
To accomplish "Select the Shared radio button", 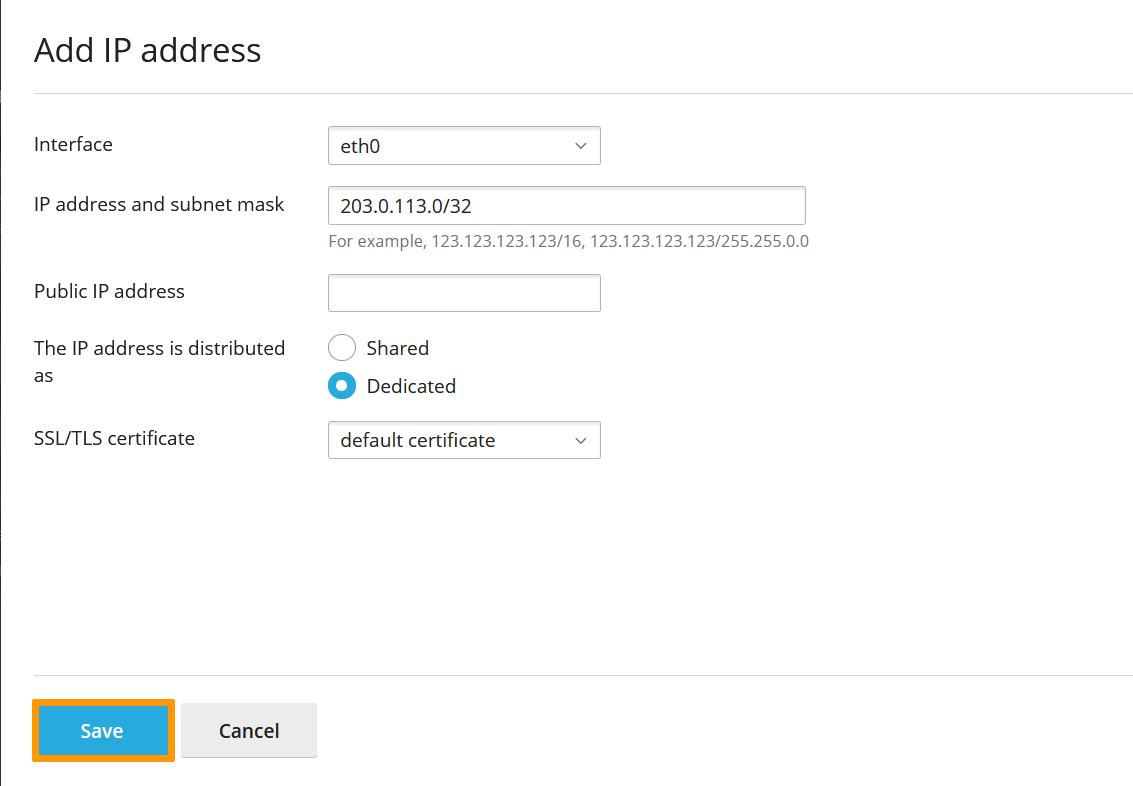I will coord(342,347).
